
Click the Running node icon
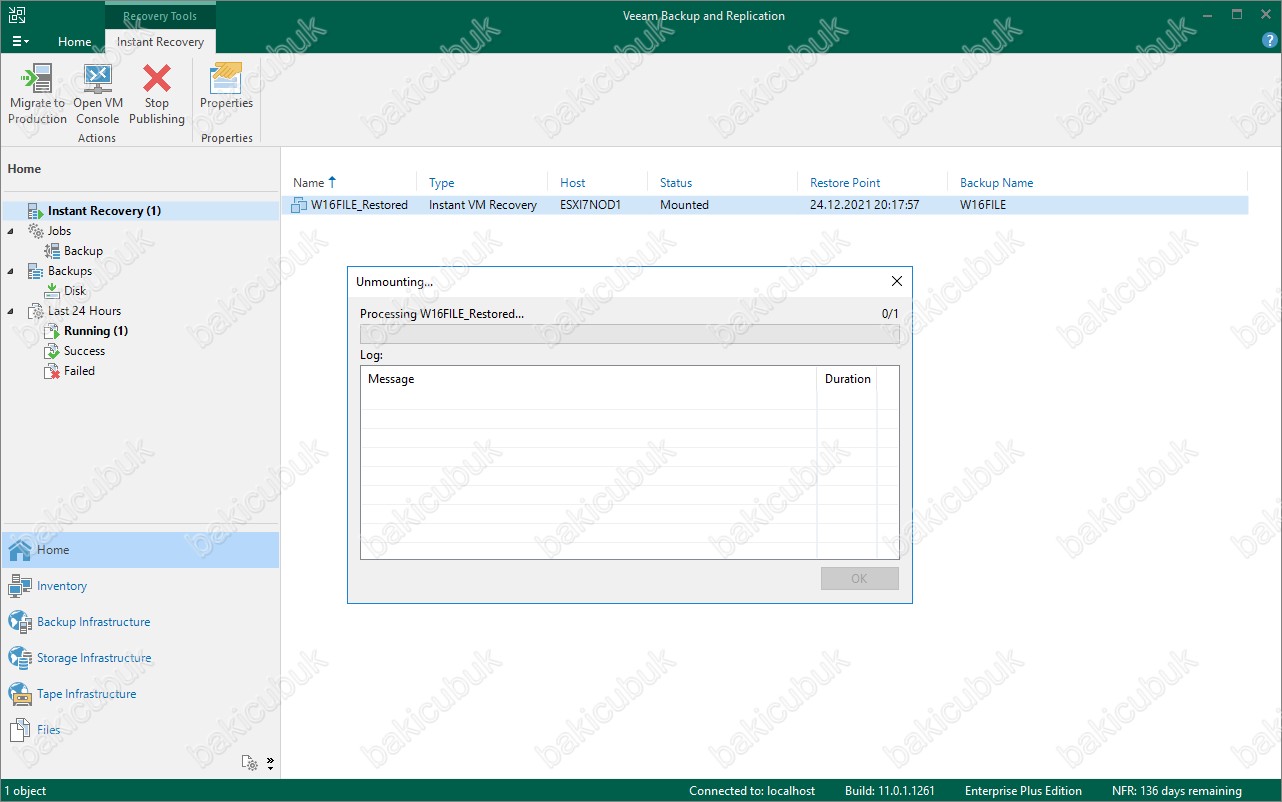tap(52, 331)
